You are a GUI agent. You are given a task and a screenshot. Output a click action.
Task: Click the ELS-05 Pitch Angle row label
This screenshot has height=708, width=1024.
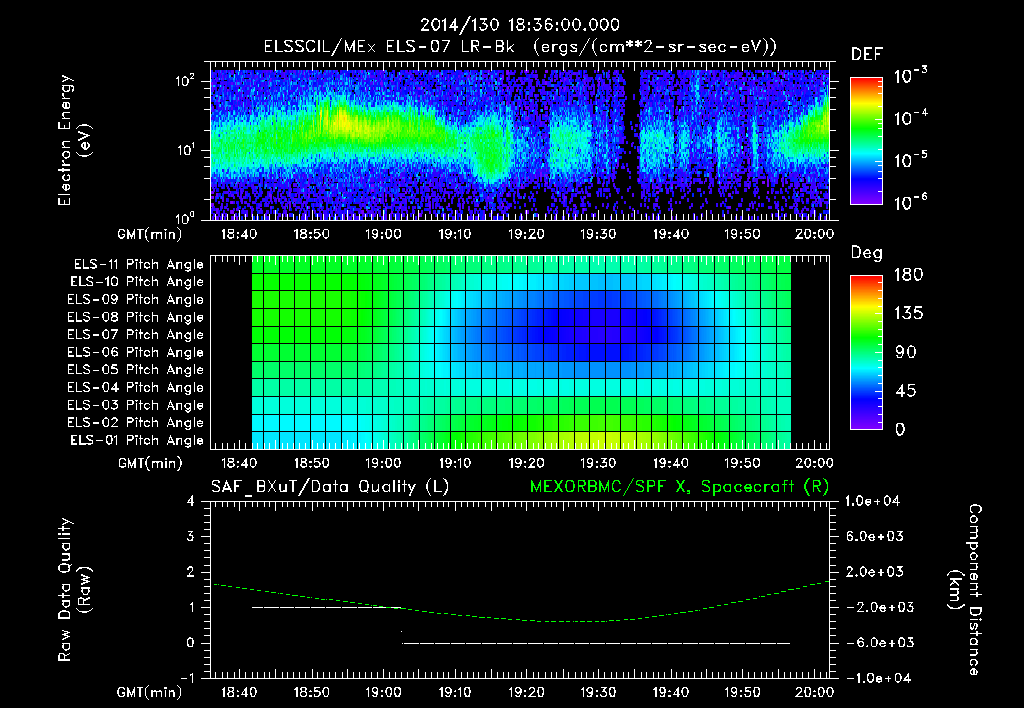point(135,370)
